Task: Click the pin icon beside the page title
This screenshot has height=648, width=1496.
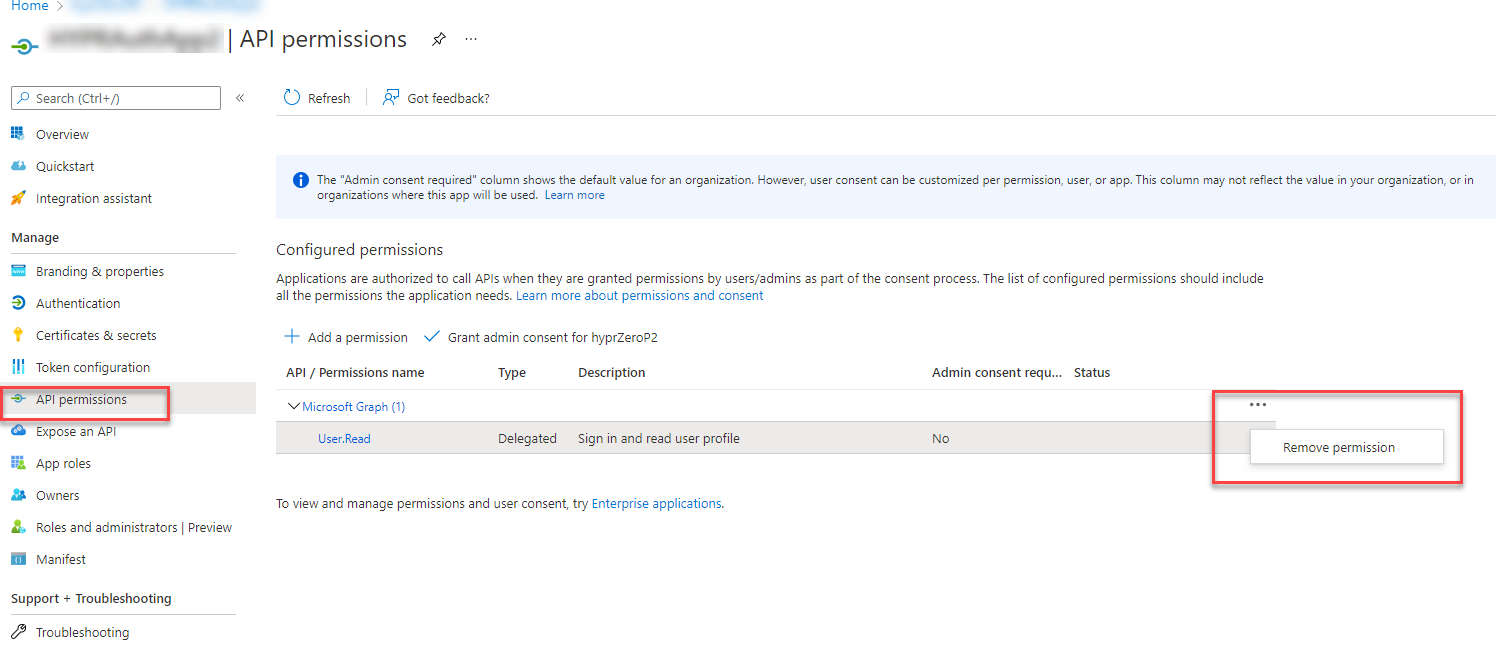Action: (x=439, y=40)
